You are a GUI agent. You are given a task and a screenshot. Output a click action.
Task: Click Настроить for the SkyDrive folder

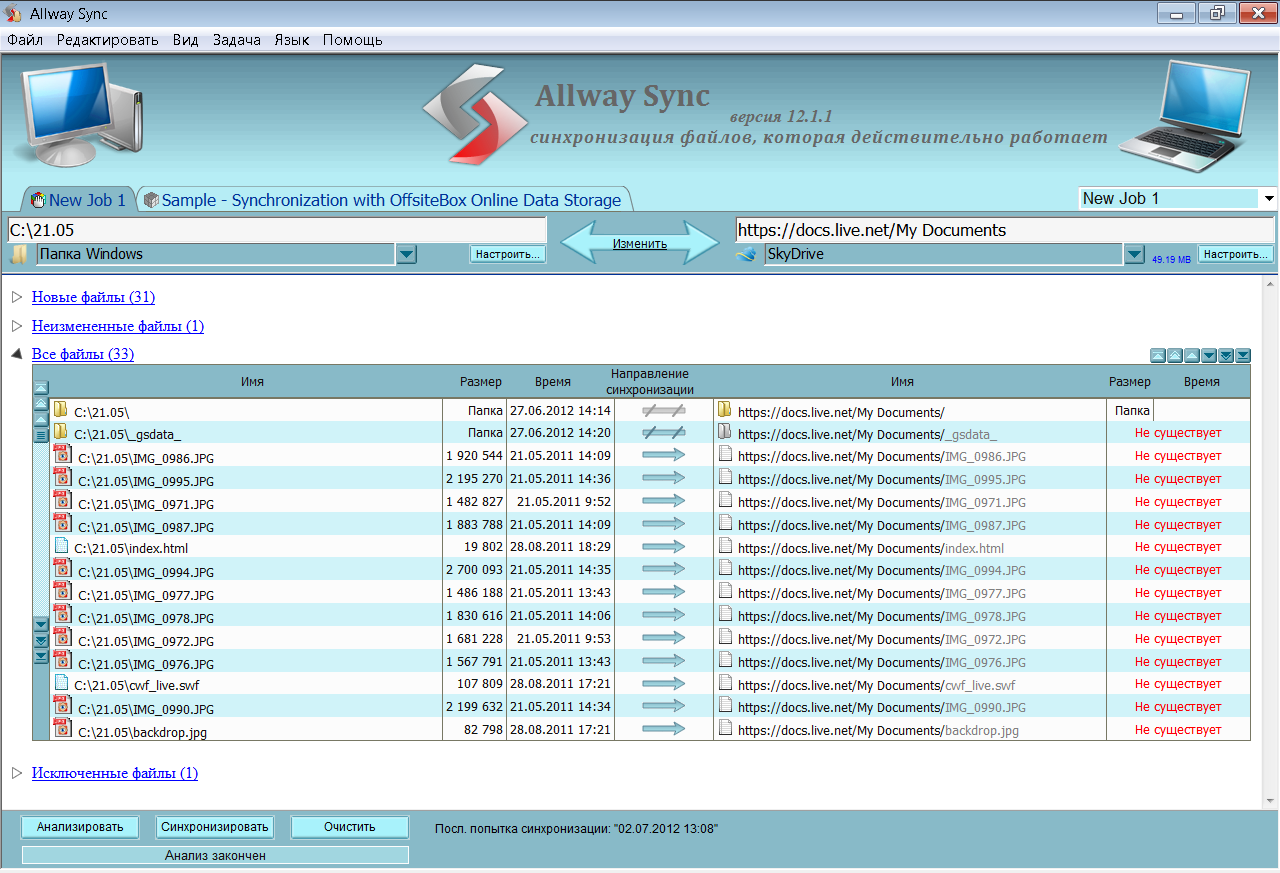pos(1236,255)
